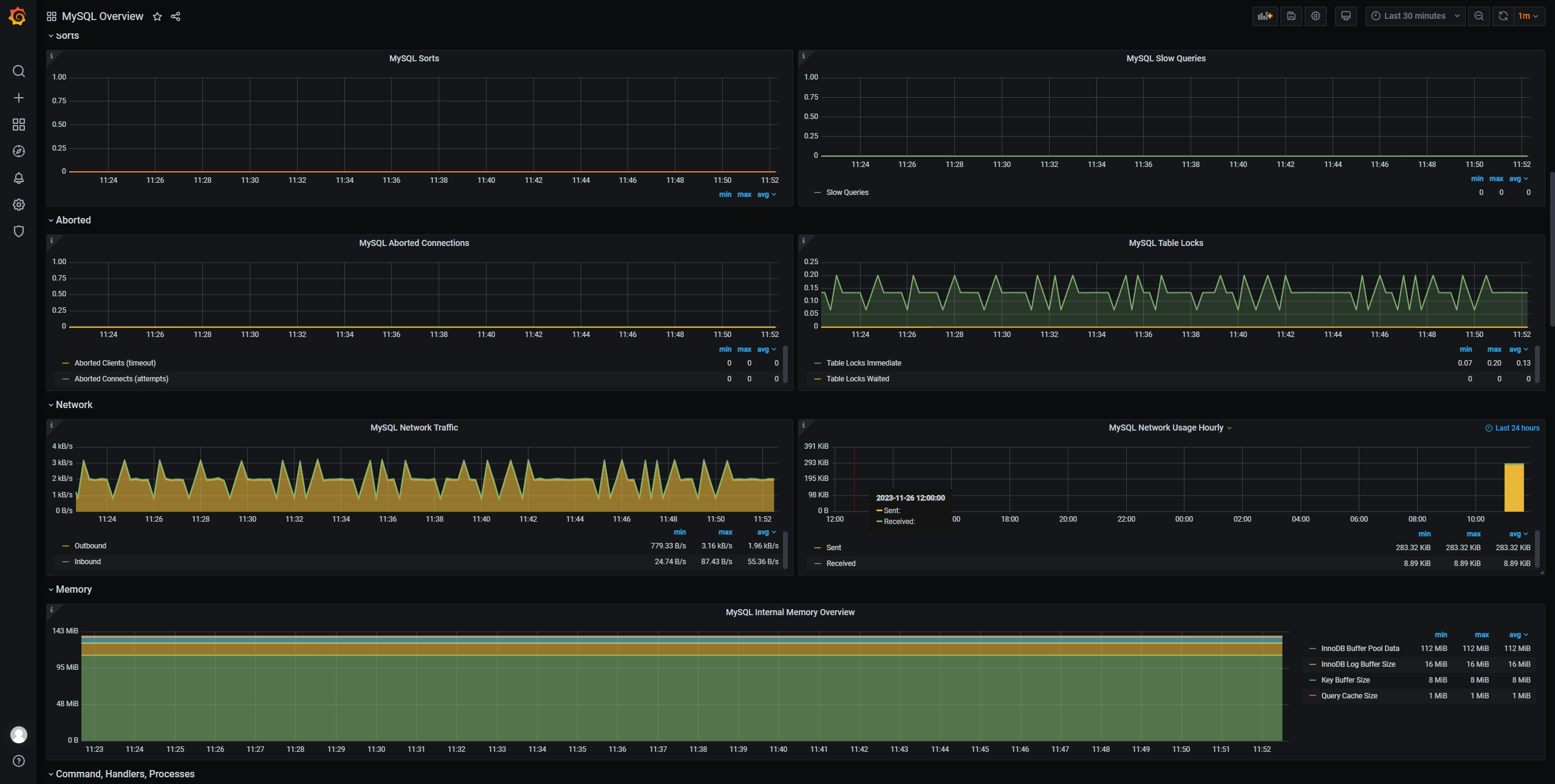Screen dimensions: 1555x784
Task: Click InnoDB Buffer Pool Data color swatch
Action: [x=1313, y=649]
